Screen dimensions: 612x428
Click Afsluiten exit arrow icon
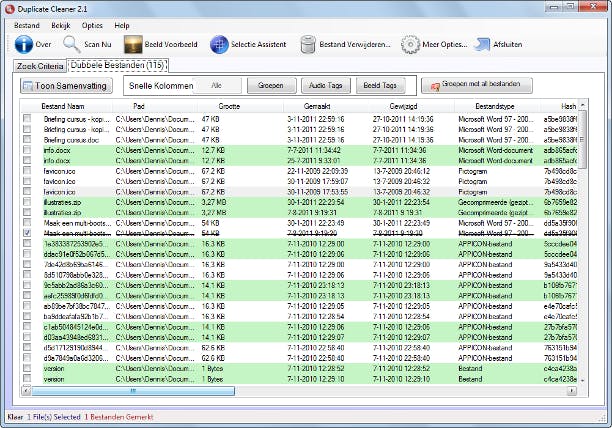[482, 44]
